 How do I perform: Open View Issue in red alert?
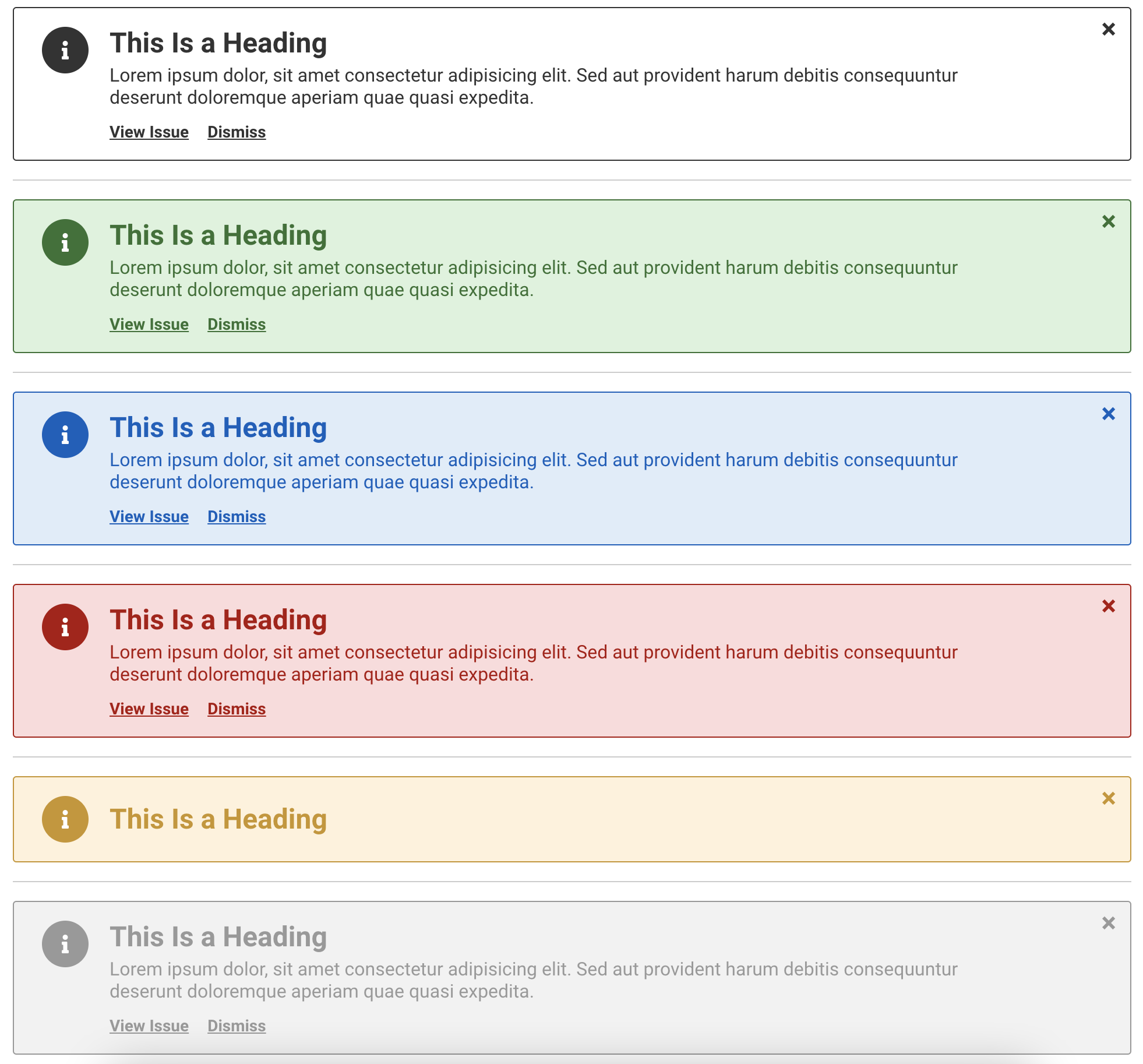pyautogui.click(x=149, y=709)
